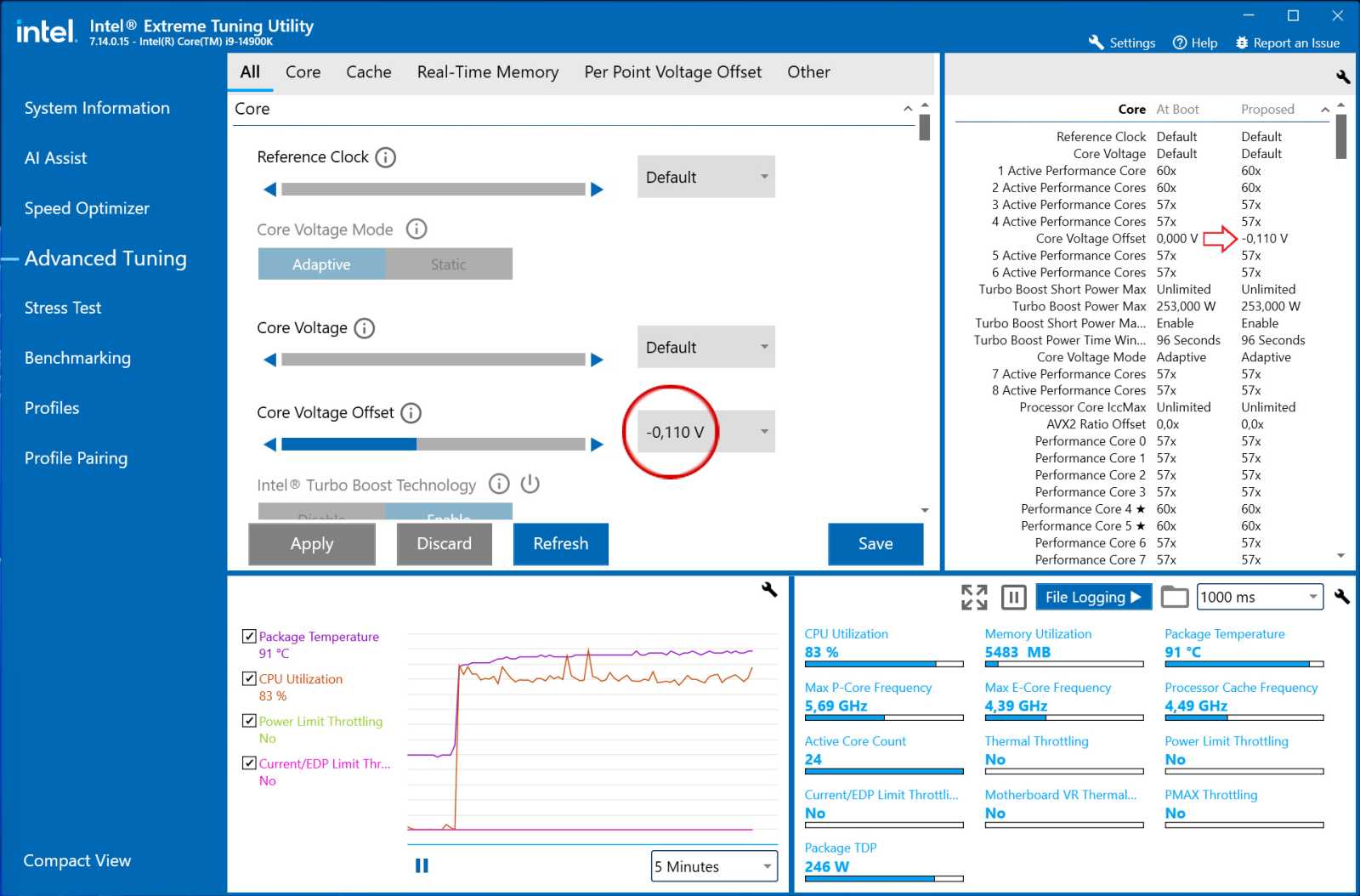1360x896 pixels.
Task: Click wrench icon above Core proposed settings list
Action: pos(1343,77)
